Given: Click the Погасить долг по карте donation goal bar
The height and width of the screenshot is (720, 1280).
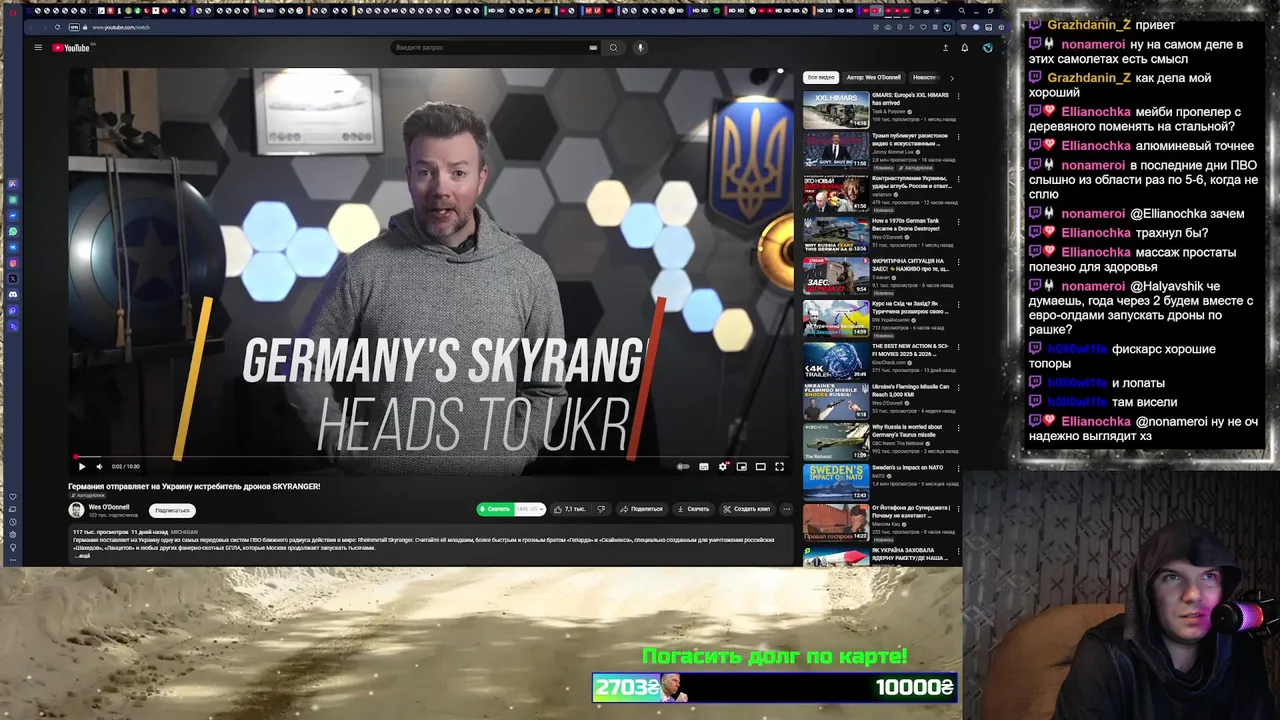Looking at the screenshot, I should (775, 687).
